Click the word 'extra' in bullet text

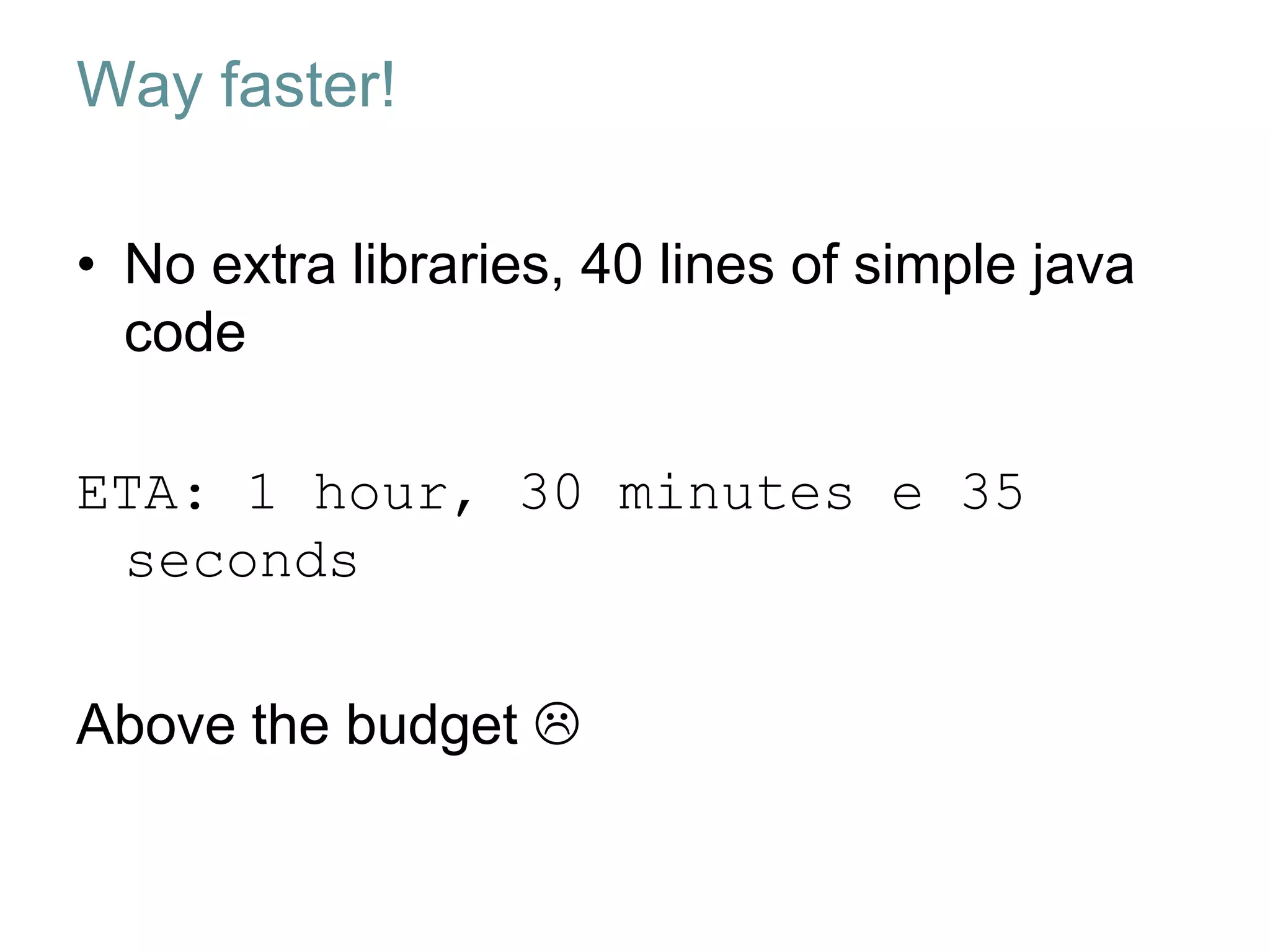273,267
